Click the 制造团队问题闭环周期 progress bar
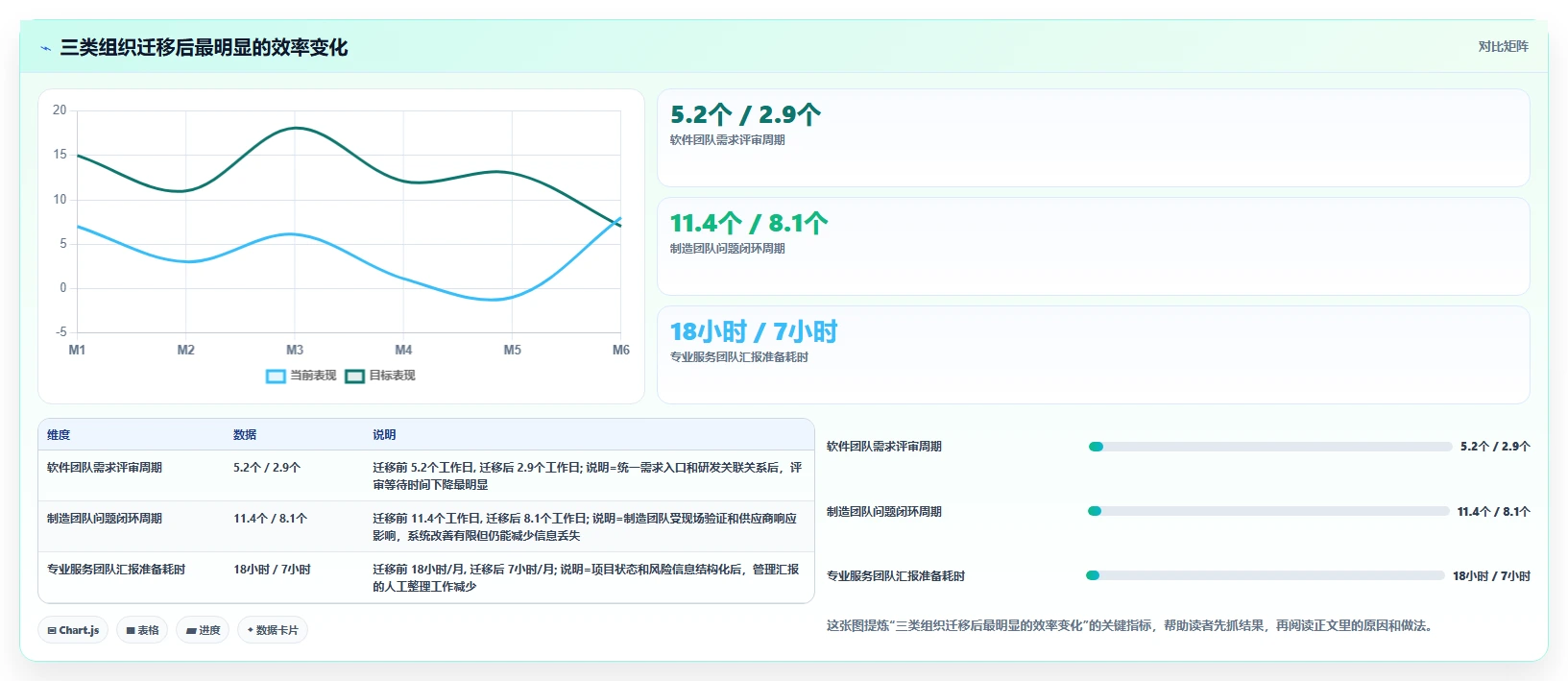This screenshot has height=681, width=1568. [1268, 511]
